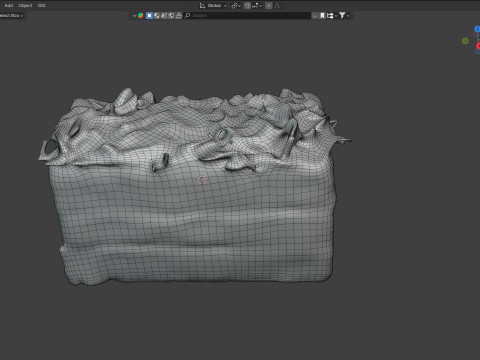Click the 3D cursor on the mesh
The height and width of the screenshot is (360, 480).
202,181
